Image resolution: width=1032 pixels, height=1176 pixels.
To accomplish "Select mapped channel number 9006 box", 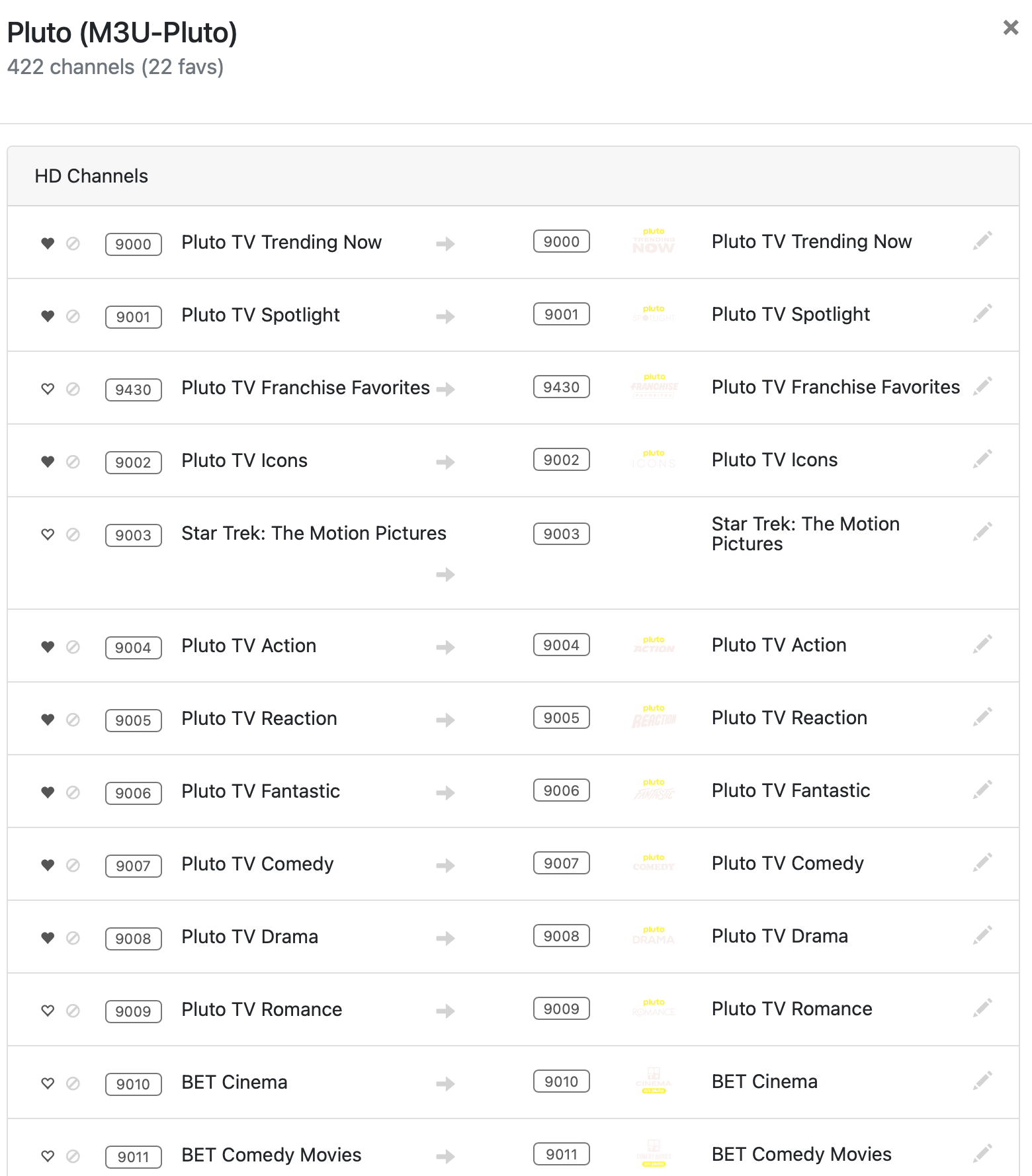I will tap(562, 790).
